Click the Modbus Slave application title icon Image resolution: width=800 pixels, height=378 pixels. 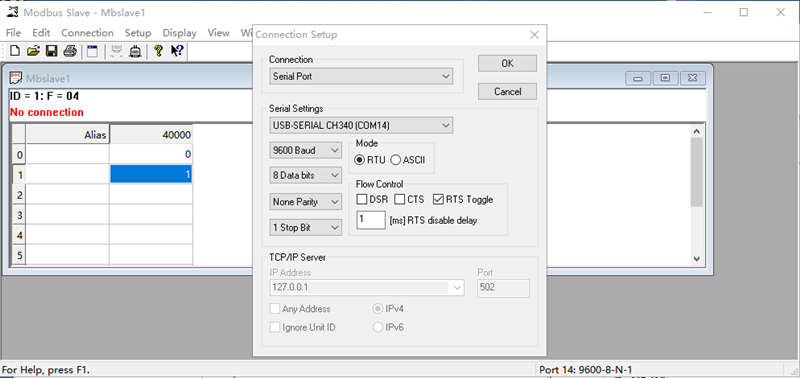pos(12,12)
